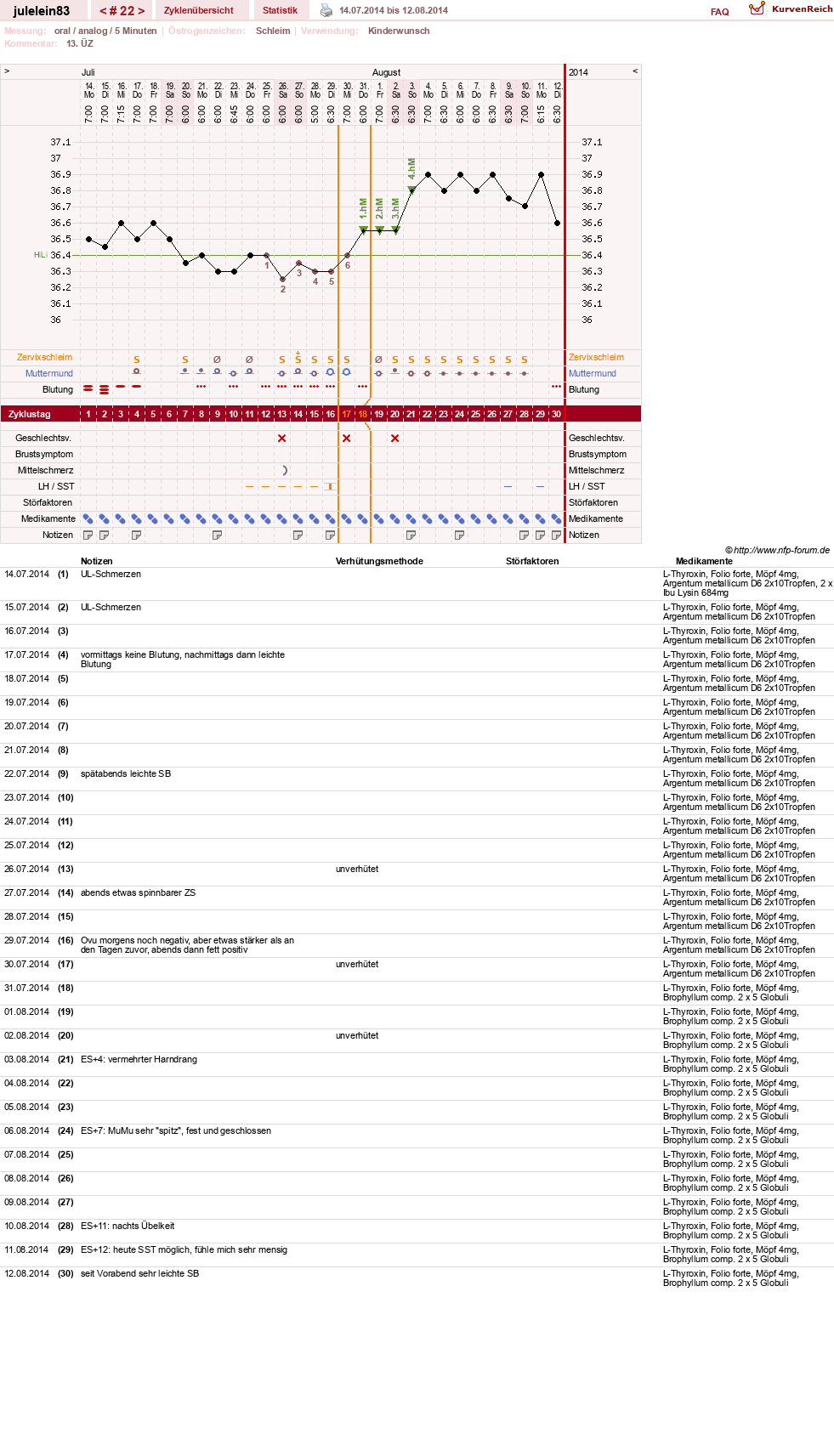Open the note icon for cycle day 9
This screenshot has height=1456, width=834.
point(217,535)
